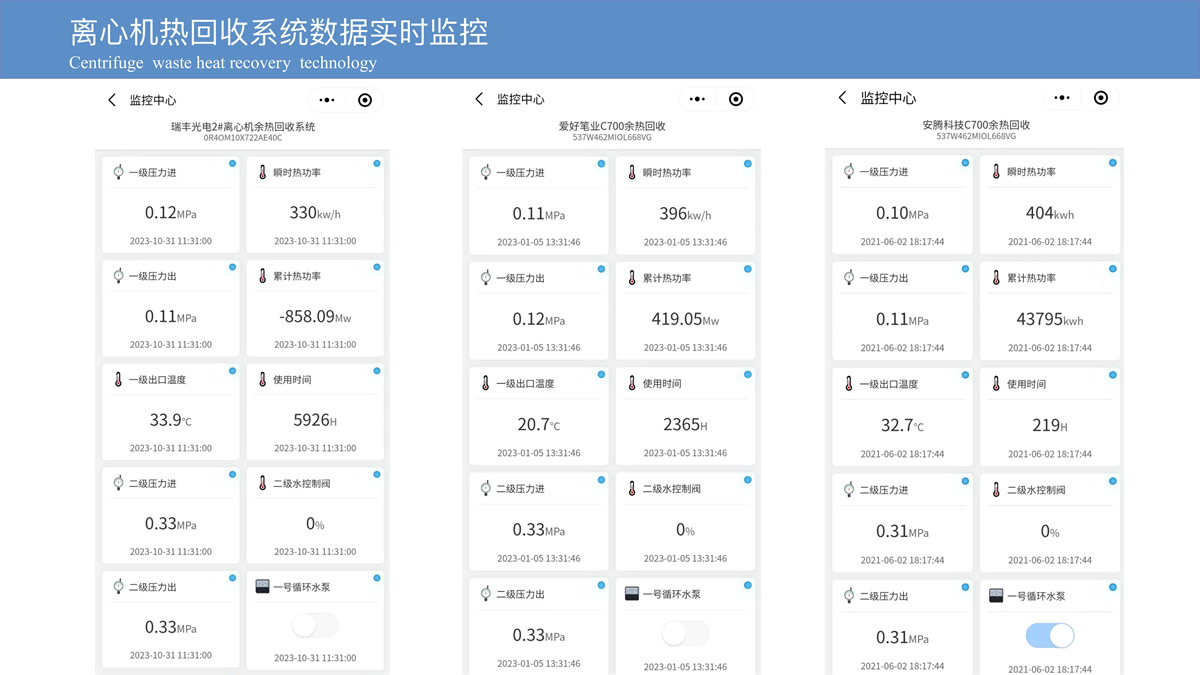
Task: Click the thermometer icon on 404kwh 瞬时热功率 card
Action: pos(997,172)
